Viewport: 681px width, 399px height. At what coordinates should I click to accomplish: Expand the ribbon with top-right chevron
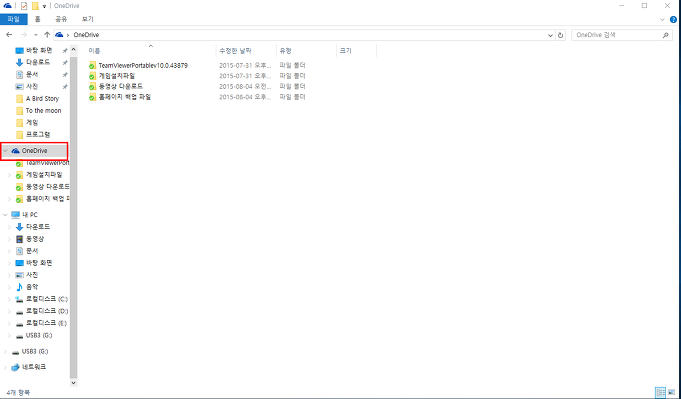[x=662, y=20]
